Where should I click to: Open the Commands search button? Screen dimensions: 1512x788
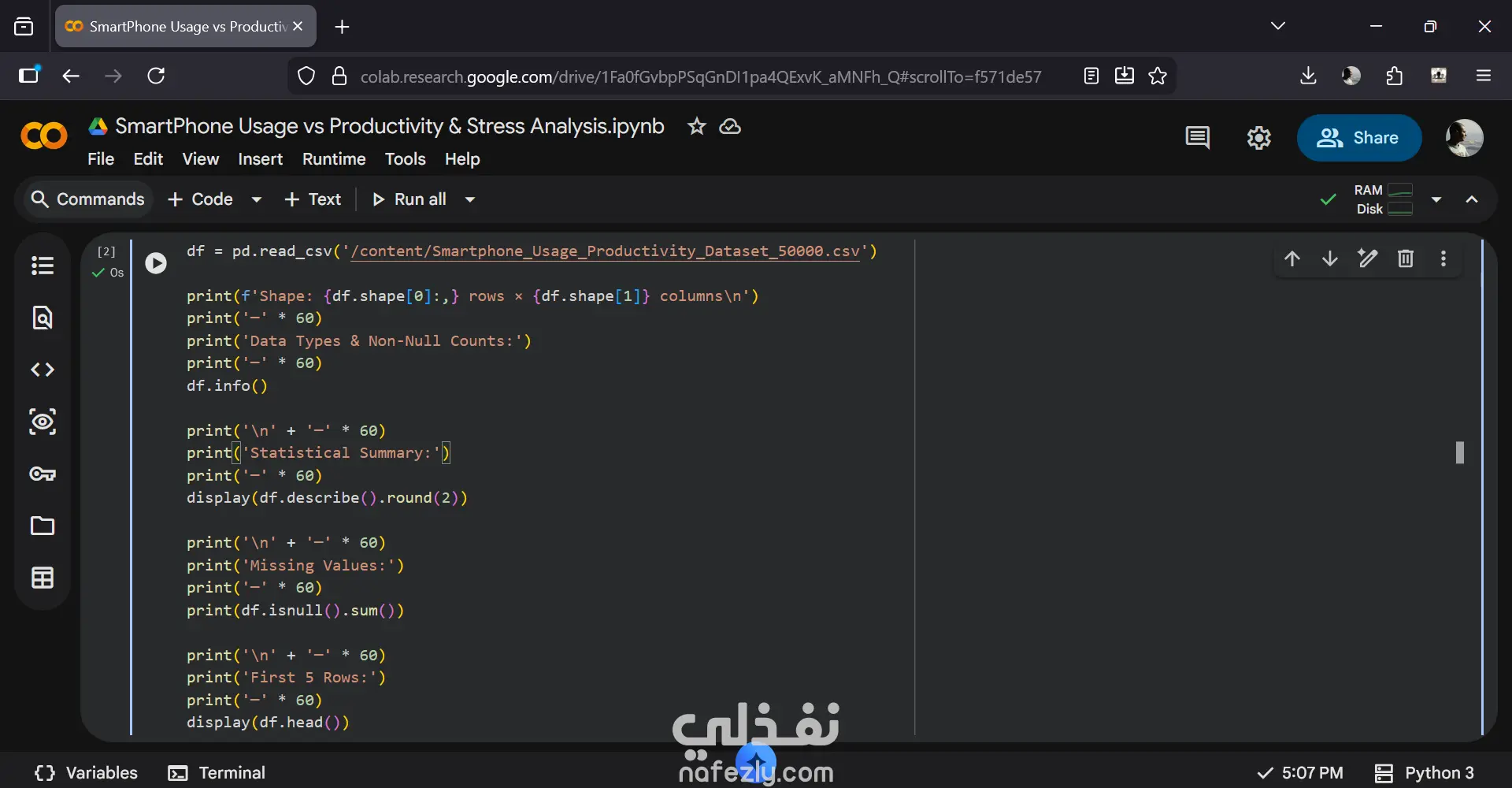click(x=87, y=199)
